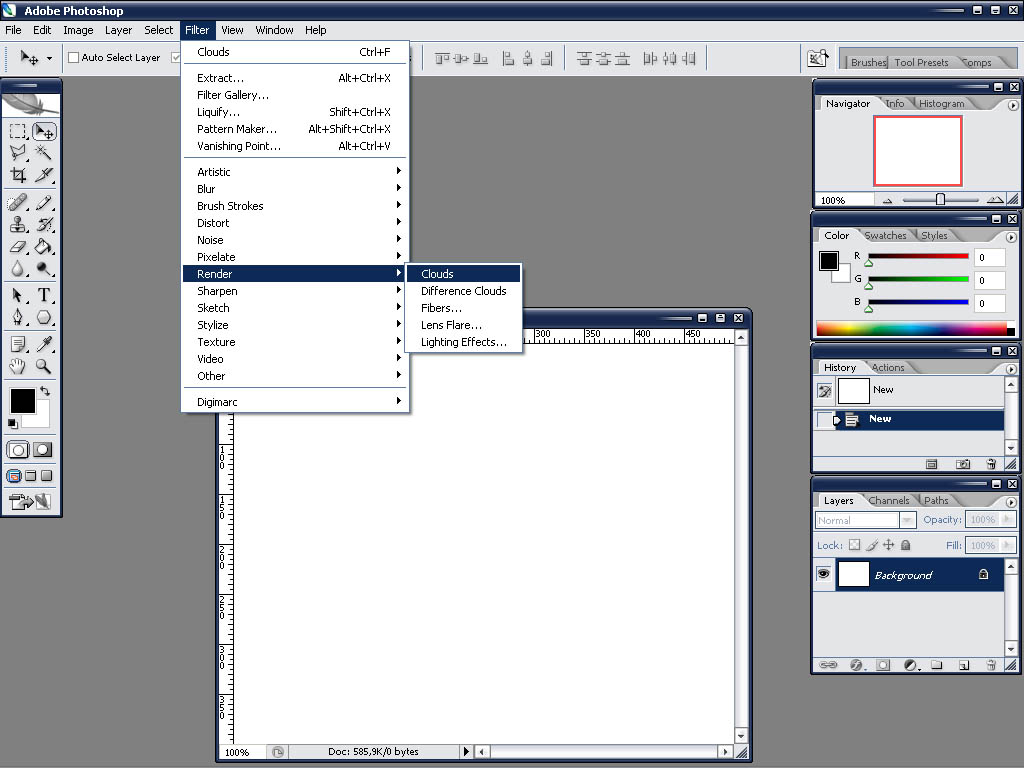Swap foreground and background colors icon

pos(44,391)
